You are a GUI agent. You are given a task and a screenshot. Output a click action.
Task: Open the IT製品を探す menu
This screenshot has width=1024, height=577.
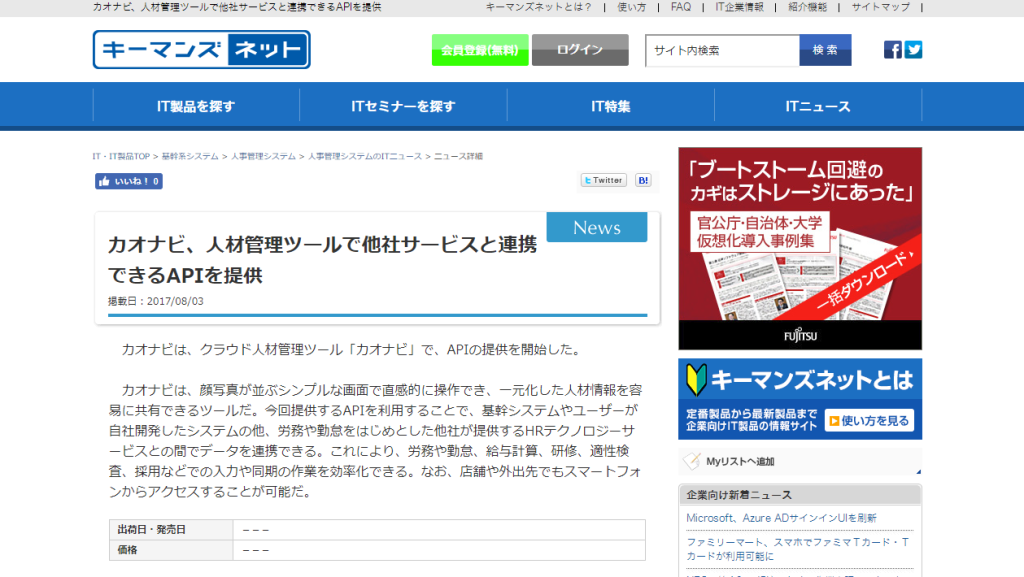[196, 106]
